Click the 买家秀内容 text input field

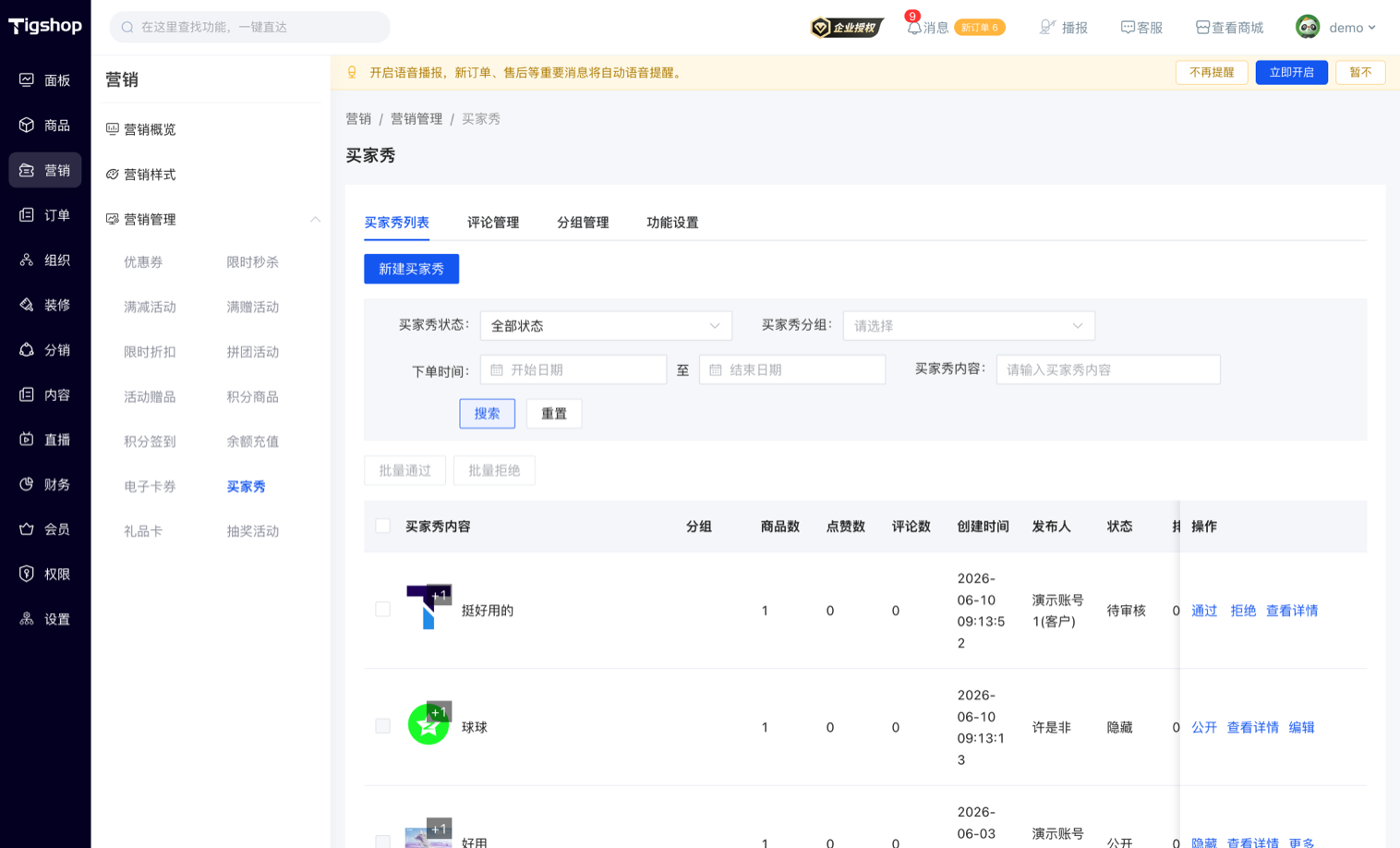pyautogui.click(x=1108, y=369)
